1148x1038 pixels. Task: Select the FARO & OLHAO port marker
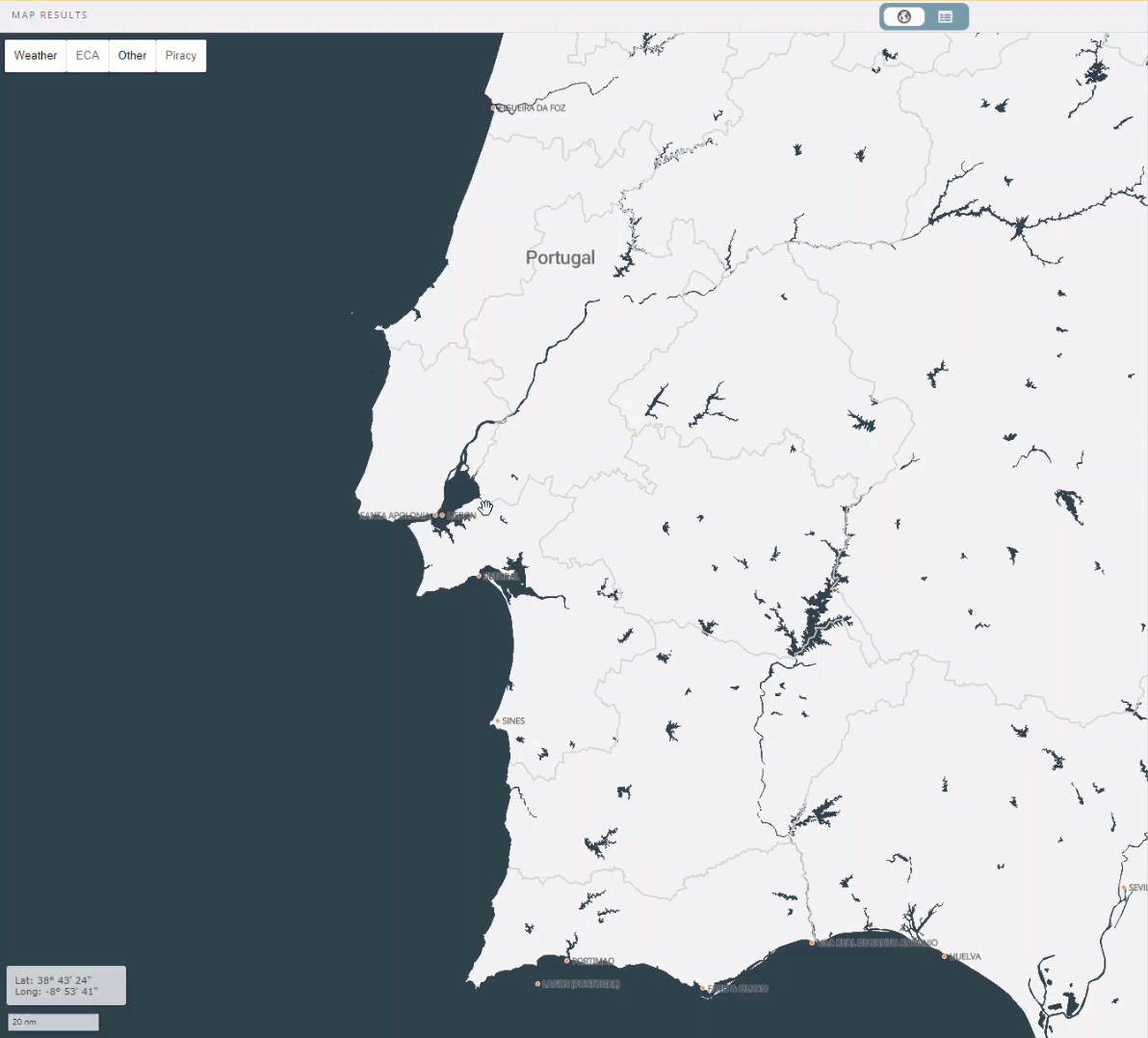pyautogui.click(x=703, y=989)
